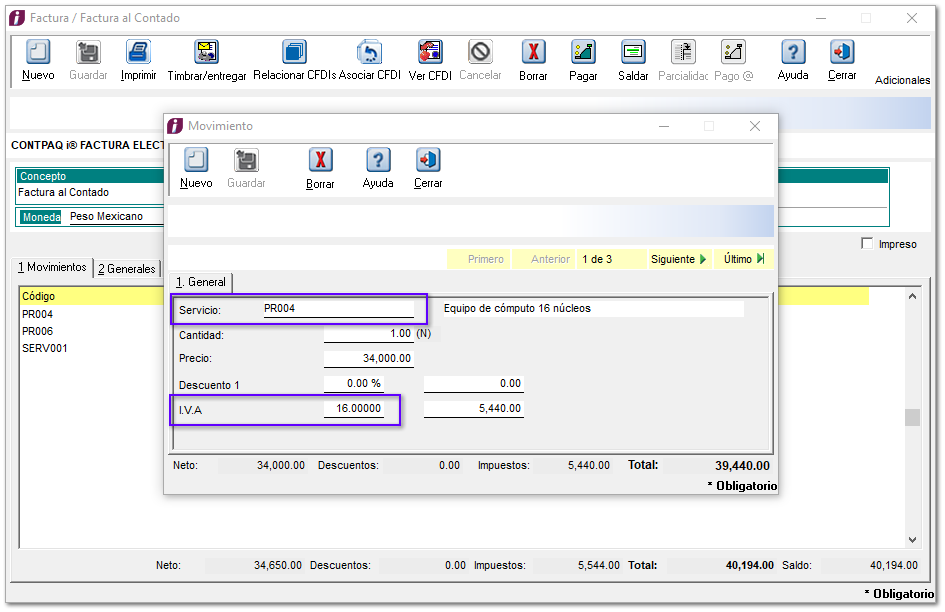Click Nuevo in the Movimiento dialog
The image size is (945, 612).
pyautogui.click(x=196, y=161)
